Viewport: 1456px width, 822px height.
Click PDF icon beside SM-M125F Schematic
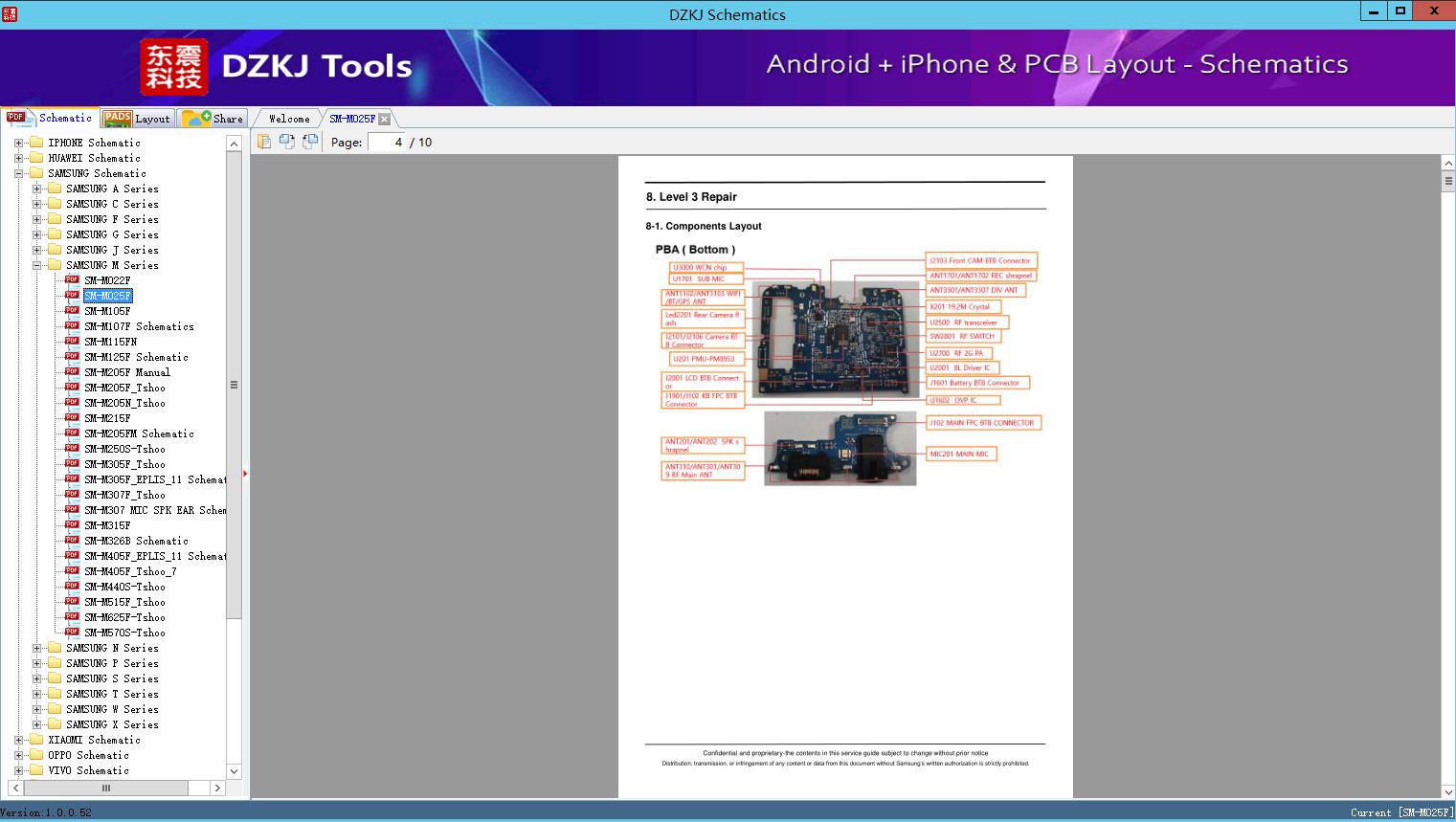[x=72, y=356]
